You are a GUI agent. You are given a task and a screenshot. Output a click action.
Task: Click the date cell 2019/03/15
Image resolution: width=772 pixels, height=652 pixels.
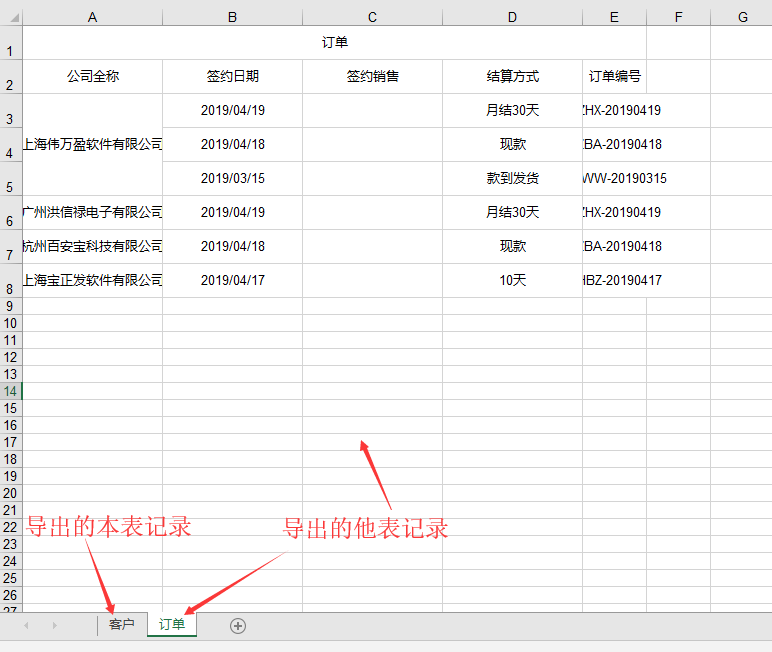tap(232, 179)
